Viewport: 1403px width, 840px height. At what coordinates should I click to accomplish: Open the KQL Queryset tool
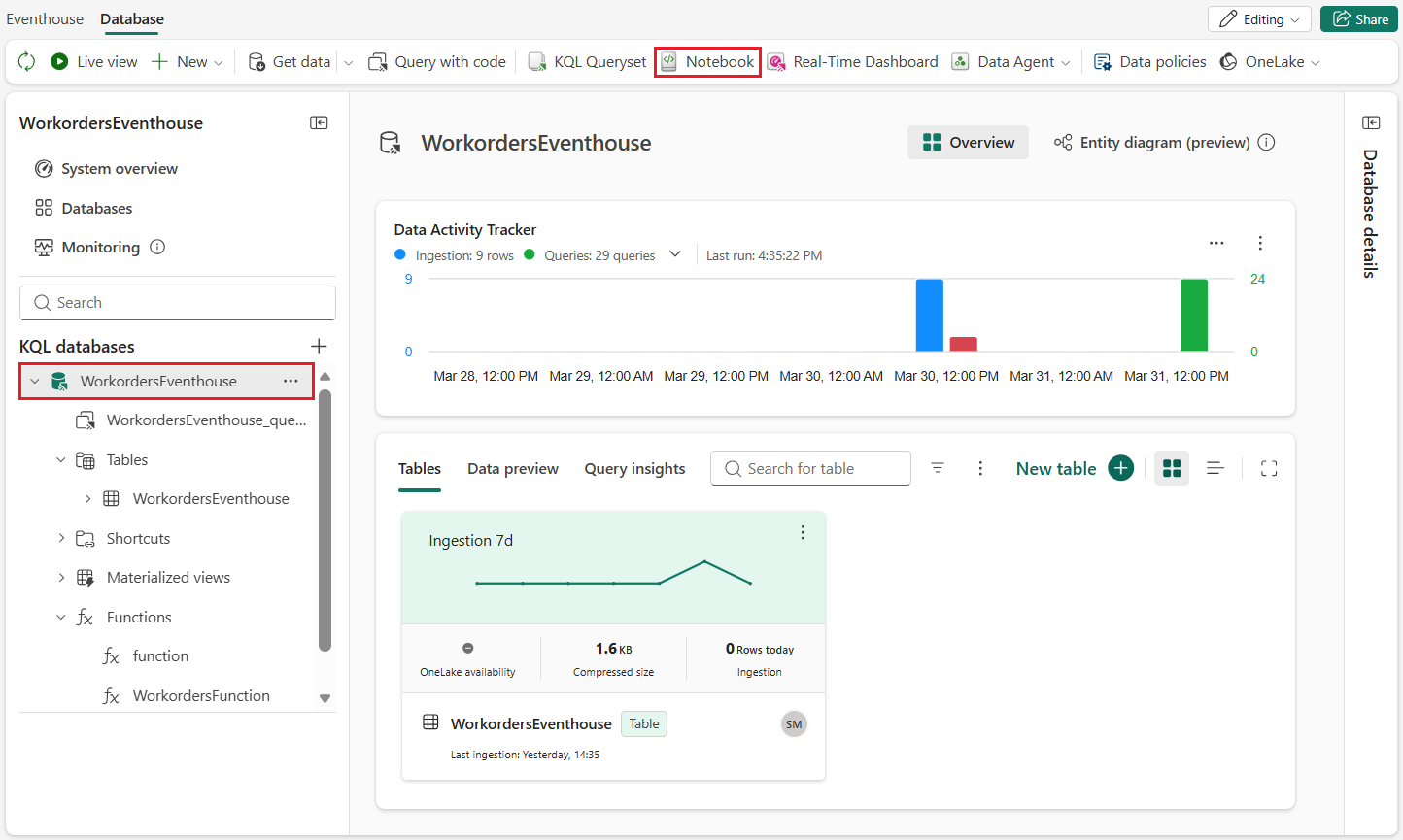(587, 62)
